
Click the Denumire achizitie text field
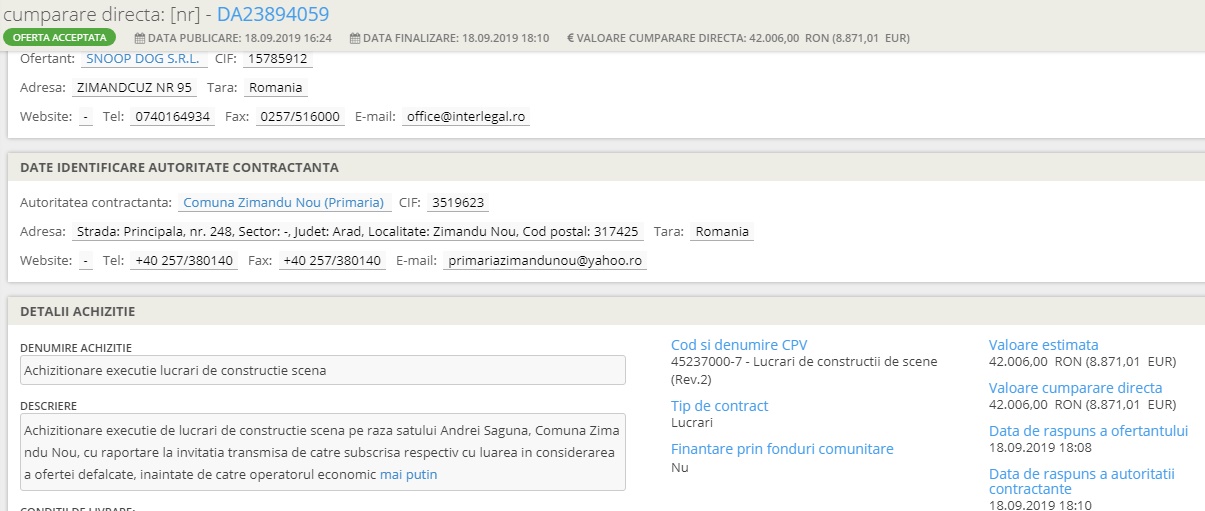(x=322, y=370)
